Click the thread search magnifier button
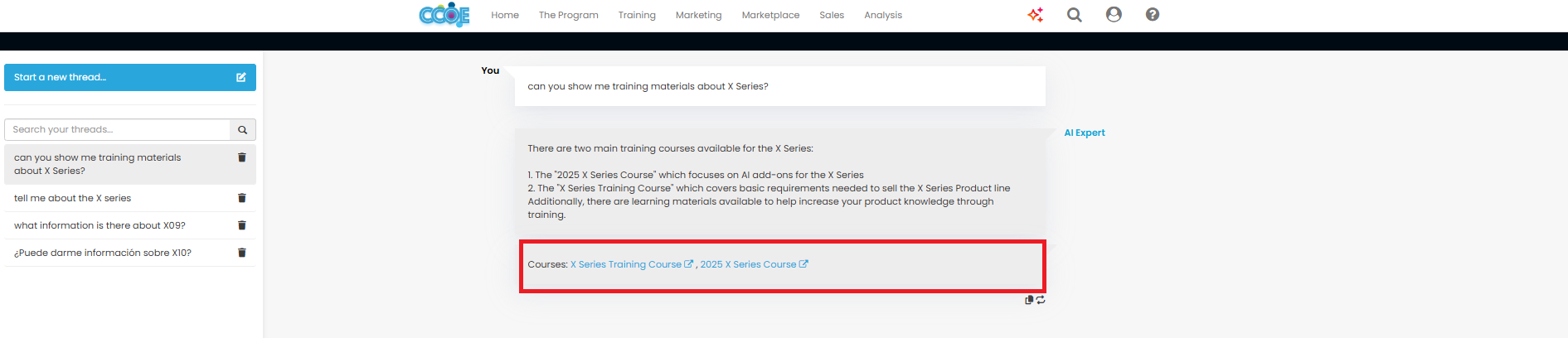Screen dimensions: 1568x338 click(x=243, y=130)
